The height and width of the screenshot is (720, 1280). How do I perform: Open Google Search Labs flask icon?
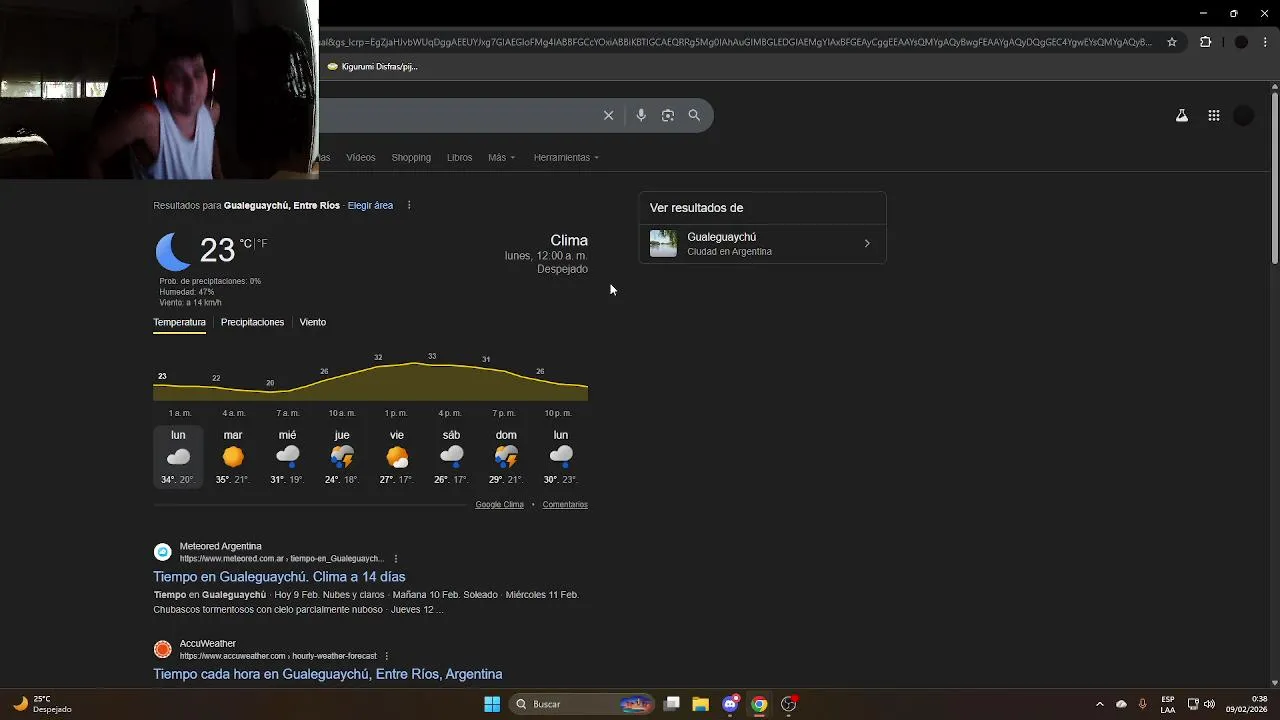[1181, 116]
